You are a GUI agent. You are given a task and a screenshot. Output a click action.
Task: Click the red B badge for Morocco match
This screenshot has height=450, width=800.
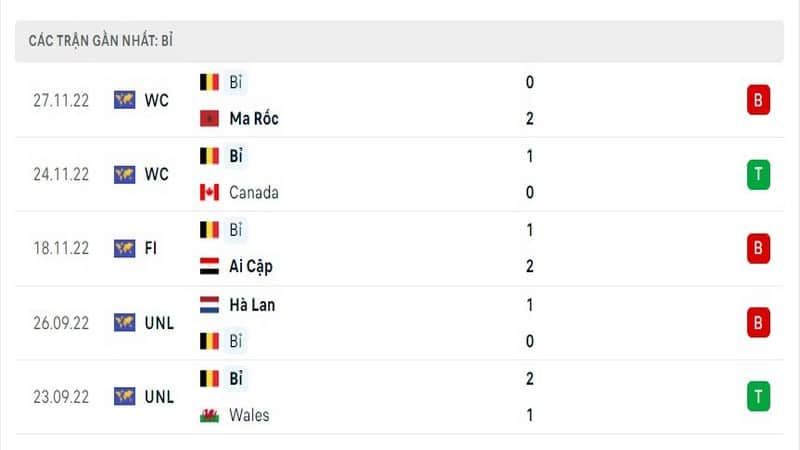tap(758, 100)
